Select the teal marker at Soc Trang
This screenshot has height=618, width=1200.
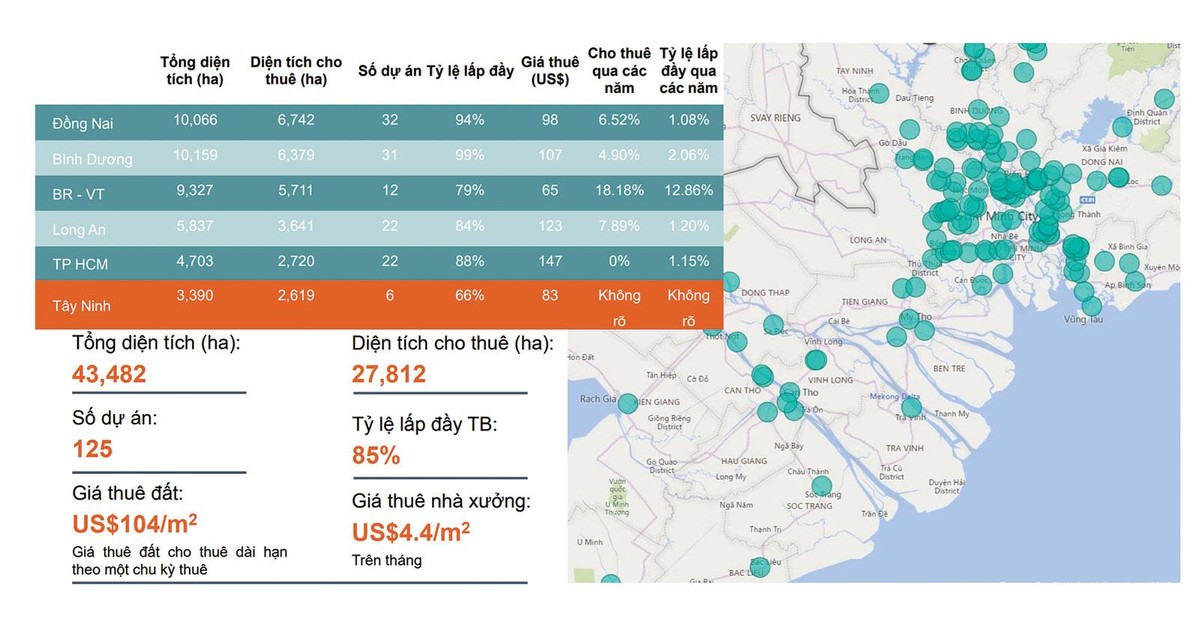[x=822, y=486]
